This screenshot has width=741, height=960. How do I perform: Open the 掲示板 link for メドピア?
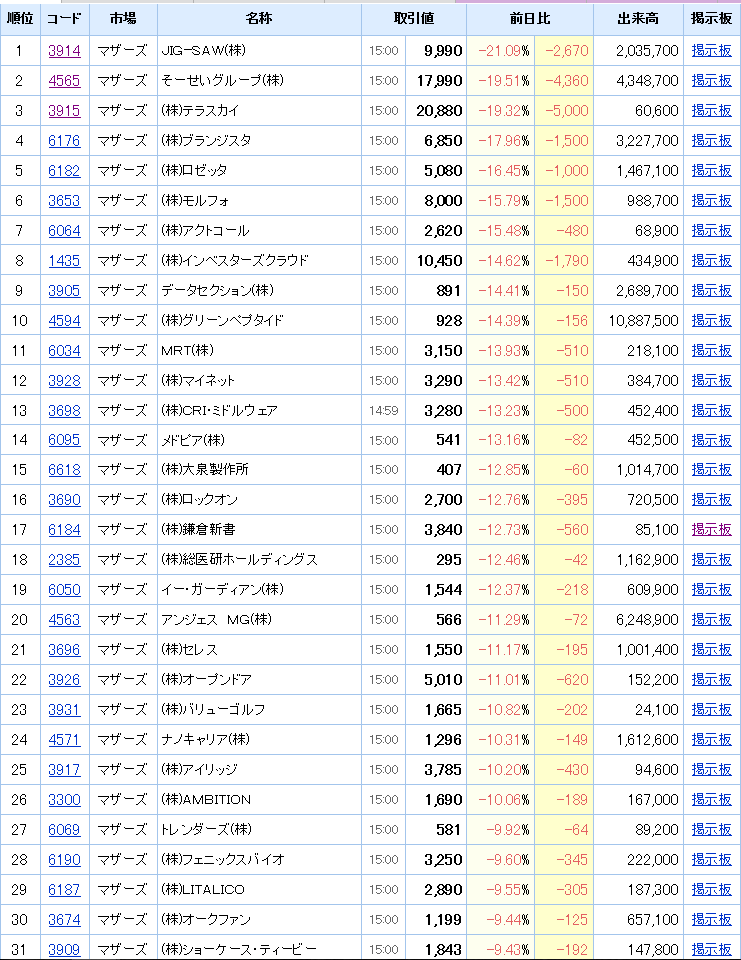tap(712, 440)
